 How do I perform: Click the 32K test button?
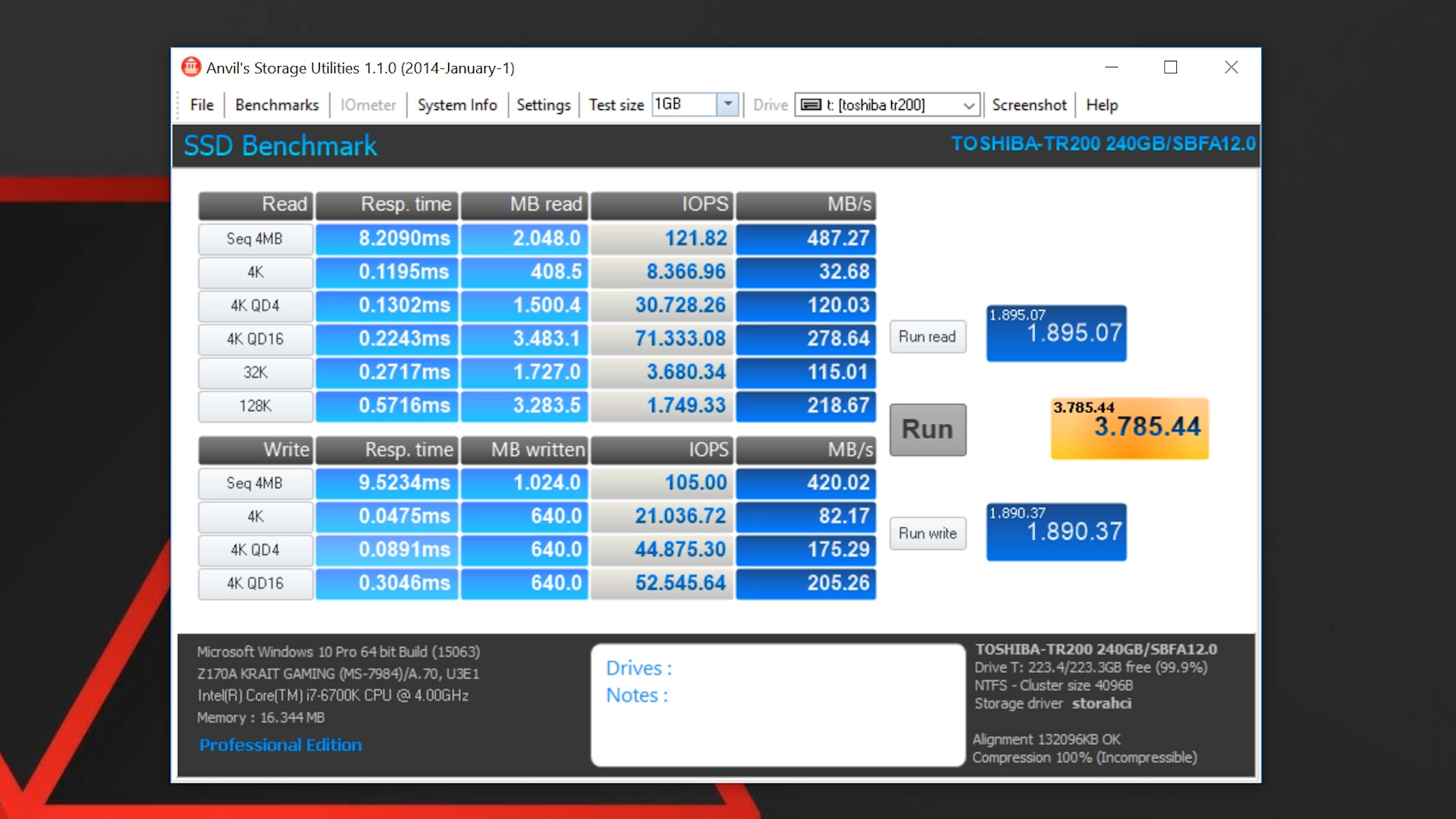tap(256, 372)
